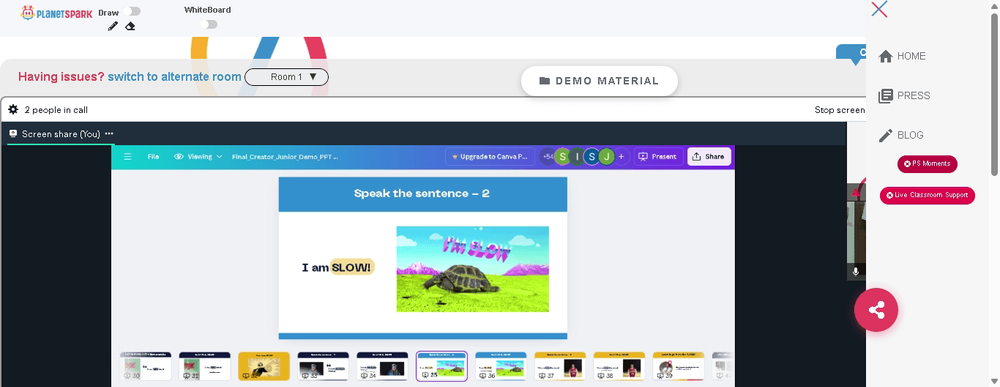Select slide thumbnail 31

(204, 366)
